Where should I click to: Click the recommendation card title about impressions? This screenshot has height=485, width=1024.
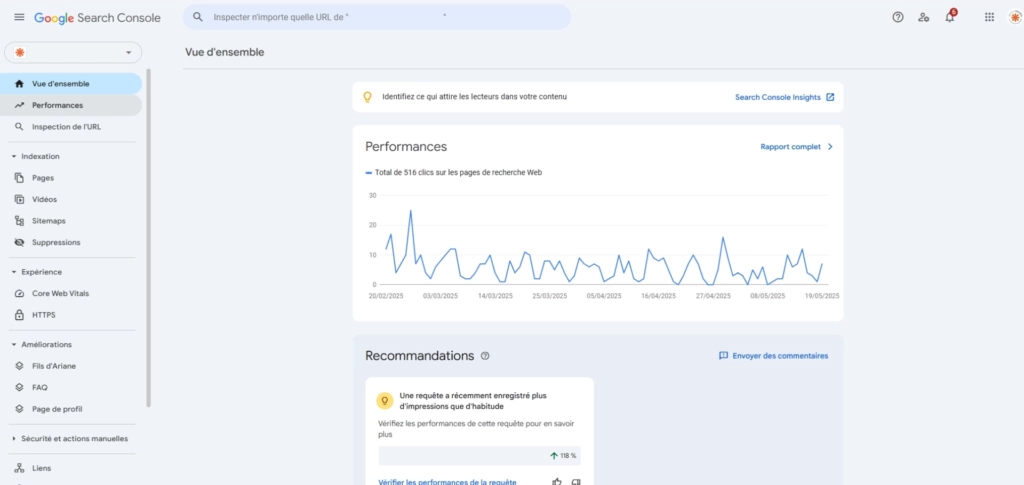pos(473,401)
